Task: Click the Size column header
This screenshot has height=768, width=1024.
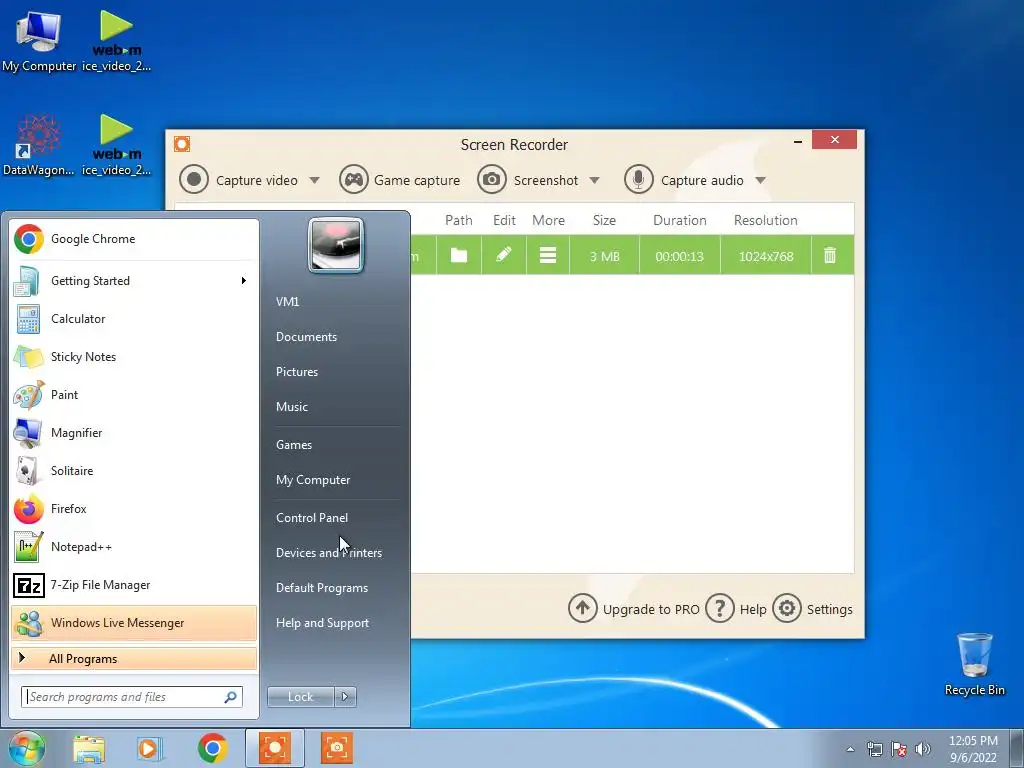Action: tap(604, 220)
